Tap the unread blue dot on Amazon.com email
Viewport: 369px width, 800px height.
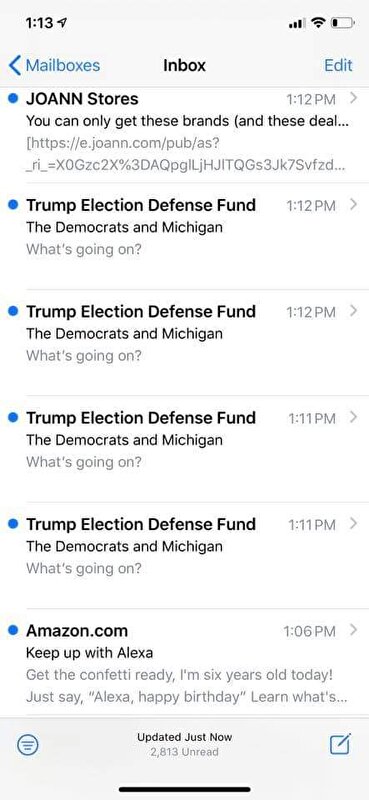pos(14,631)
